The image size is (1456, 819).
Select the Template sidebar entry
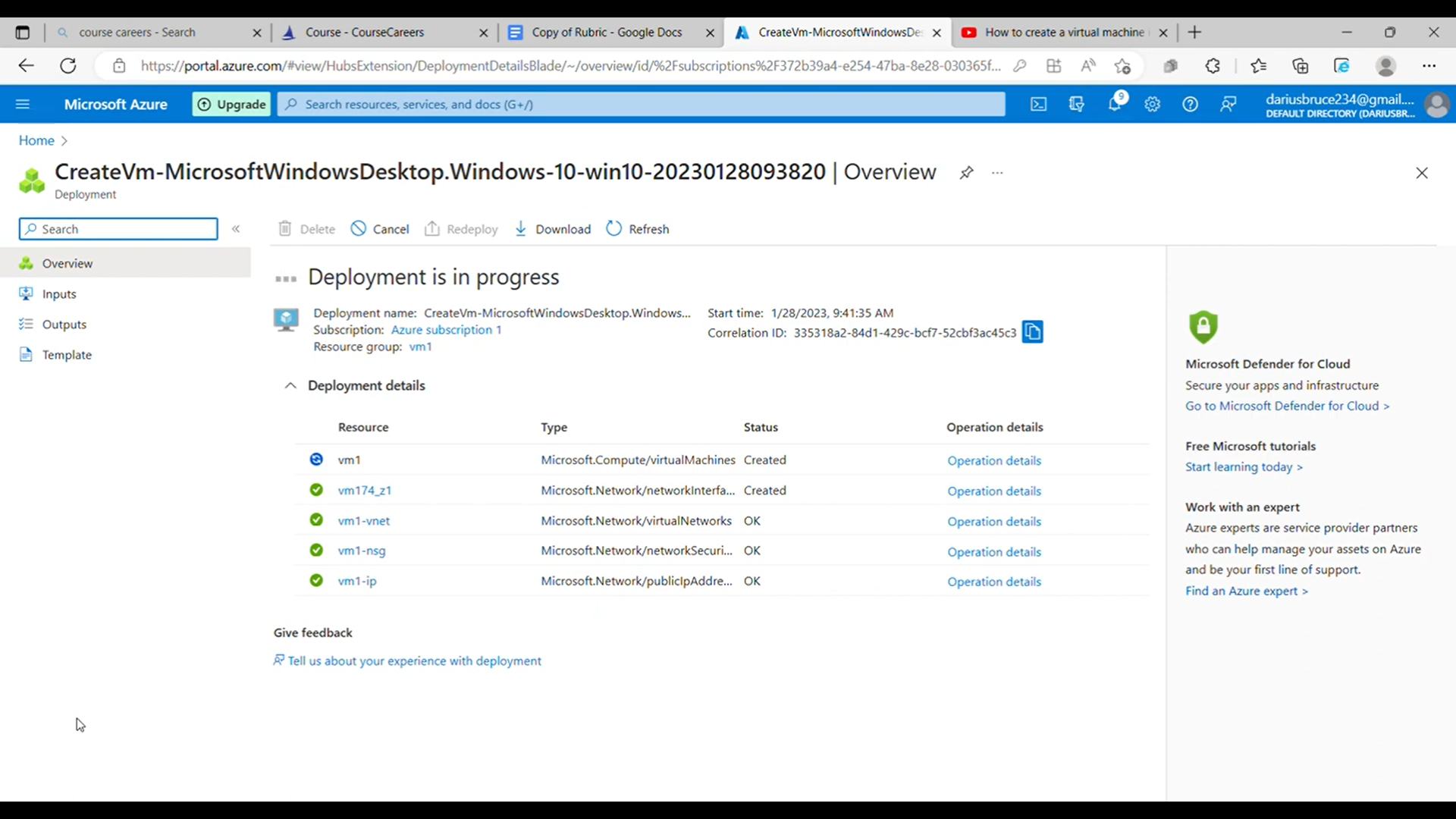tap(65, 354)
